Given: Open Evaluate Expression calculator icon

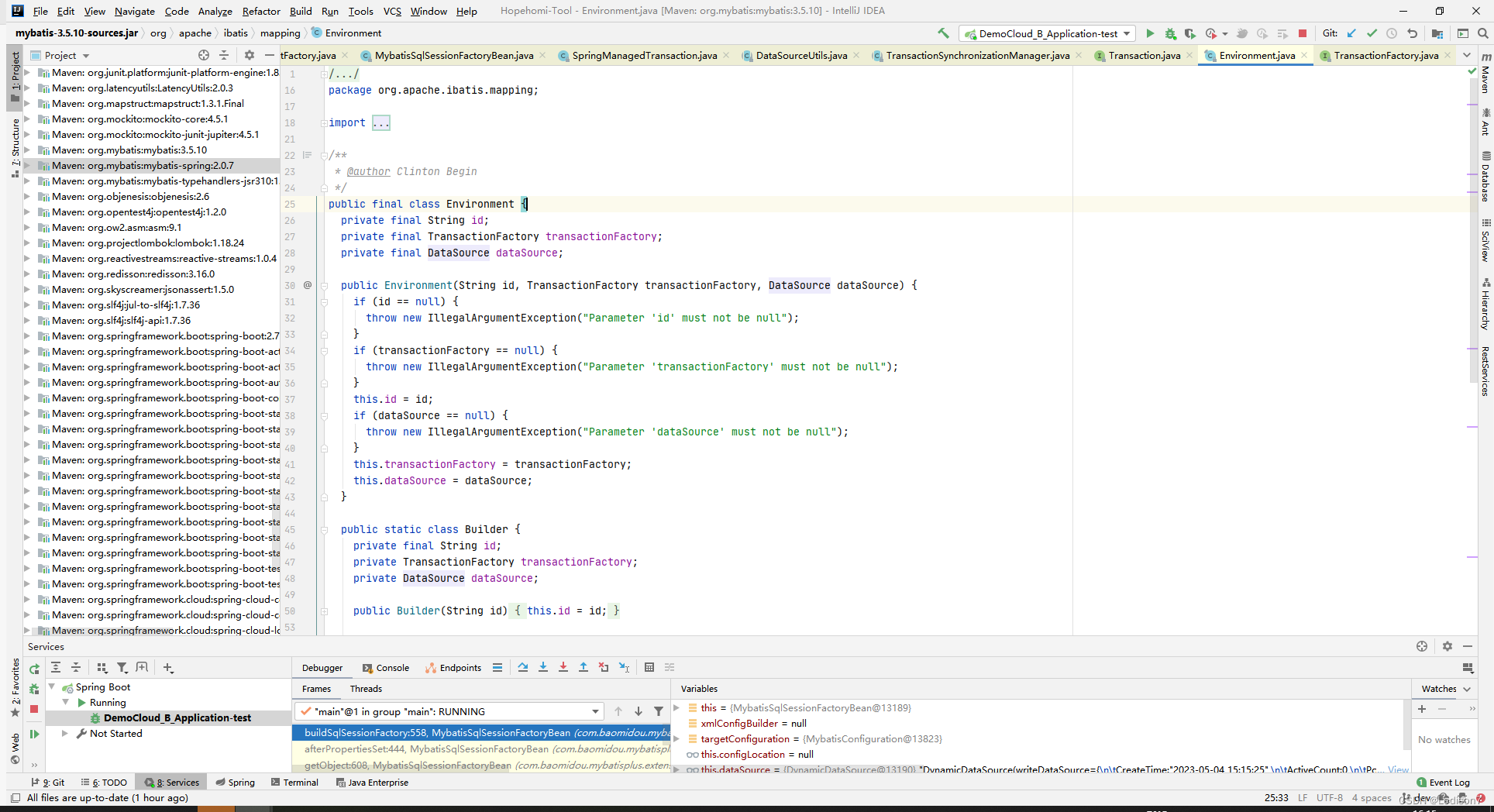Looking at the screenshot, I should pos(649,667).
